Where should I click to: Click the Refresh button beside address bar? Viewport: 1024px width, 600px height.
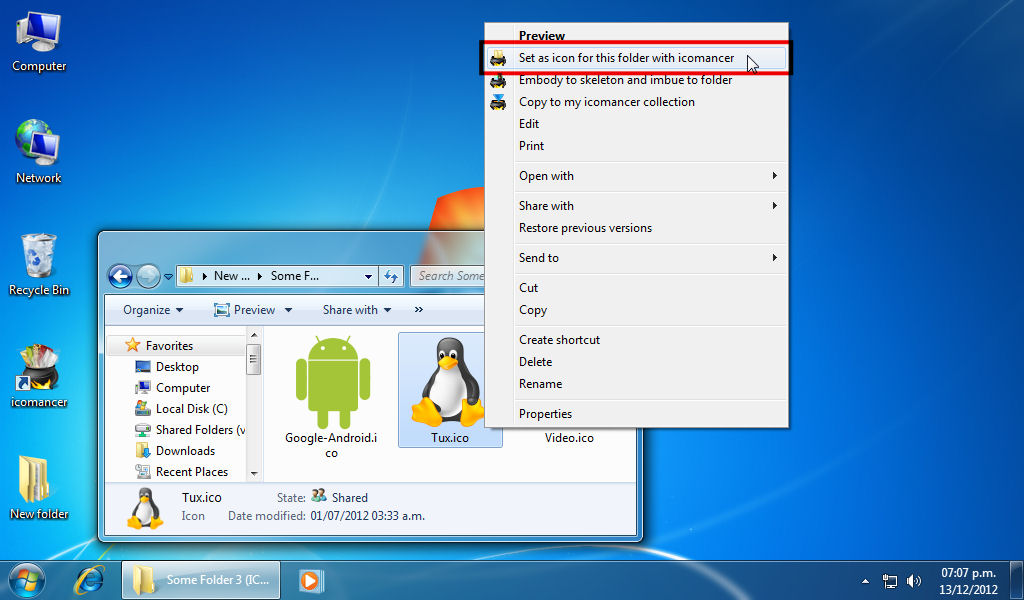click(x=391, y=276)
